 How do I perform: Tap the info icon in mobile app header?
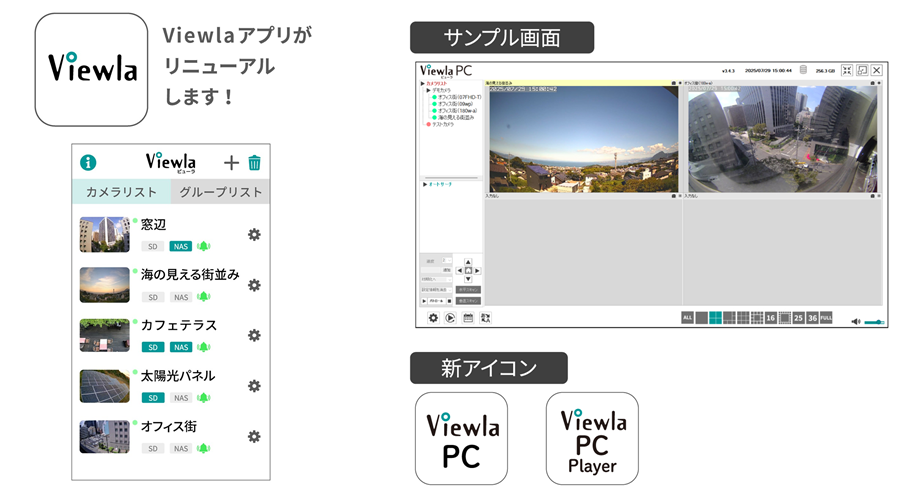tap(88, 162)
